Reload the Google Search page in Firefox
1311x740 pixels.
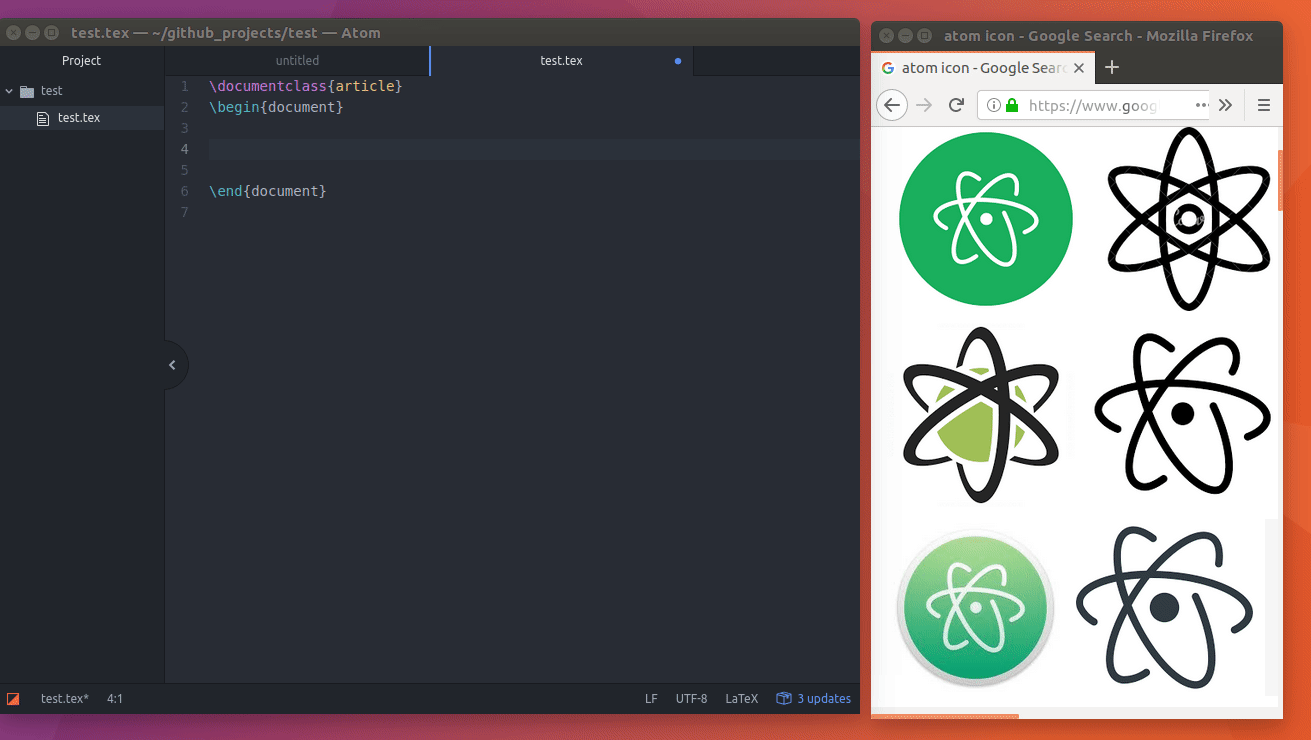pos(956,105)
